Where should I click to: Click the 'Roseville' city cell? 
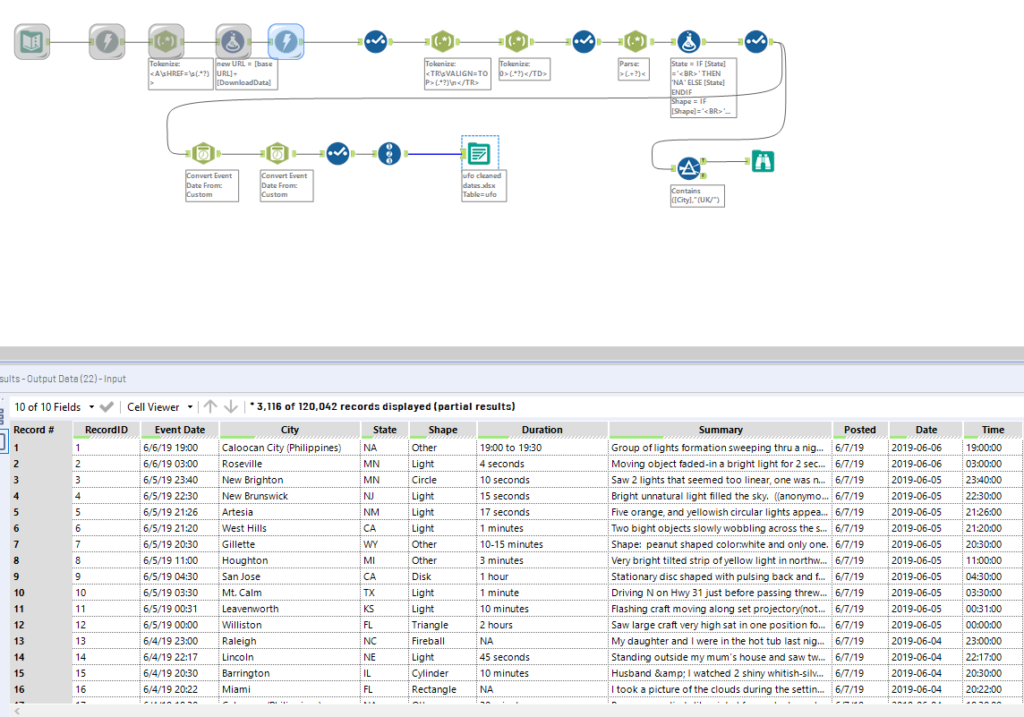click(290, 464)
